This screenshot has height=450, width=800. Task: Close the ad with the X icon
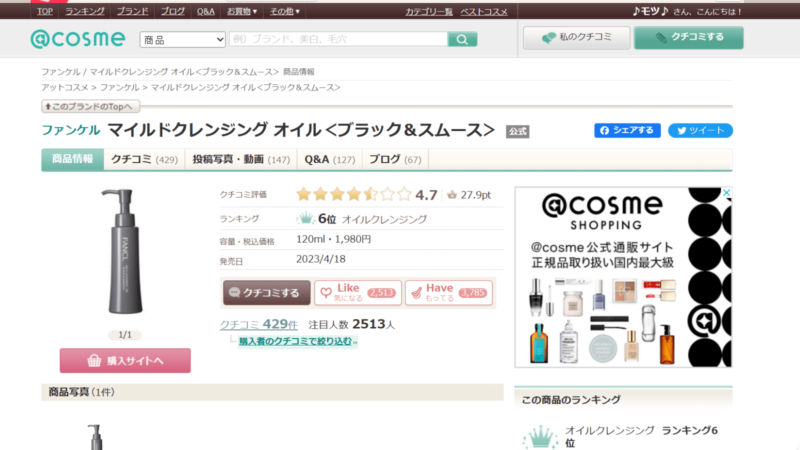click(x=727, y=192)
